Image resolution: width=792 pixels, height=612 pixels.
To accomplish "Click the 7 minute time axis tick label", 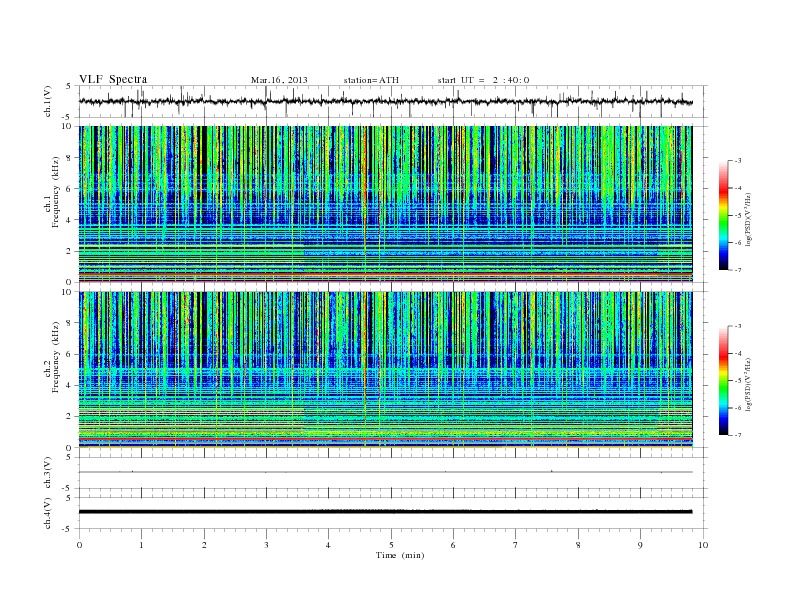I will pos(516,545).
